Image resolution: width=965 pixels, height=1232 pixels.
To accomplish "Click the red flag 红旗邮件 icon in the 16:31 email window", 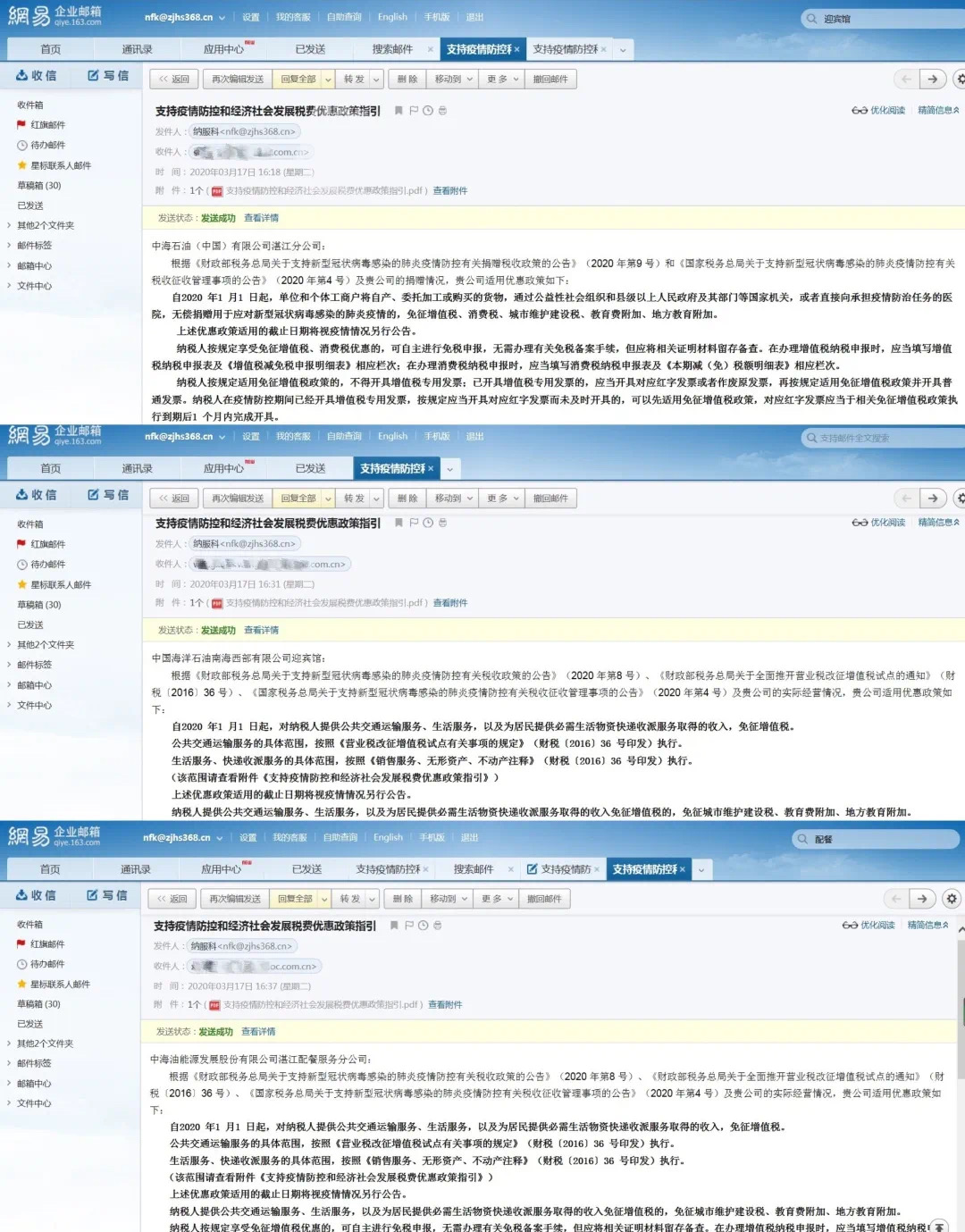I will (21, 544).
